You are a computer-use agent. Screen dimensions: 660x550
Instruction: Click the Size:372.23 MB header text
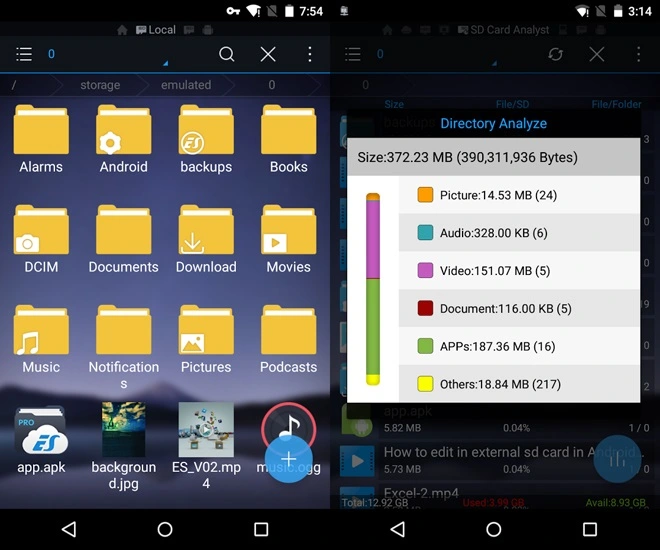pyautogui.click(x=467, y=157)
